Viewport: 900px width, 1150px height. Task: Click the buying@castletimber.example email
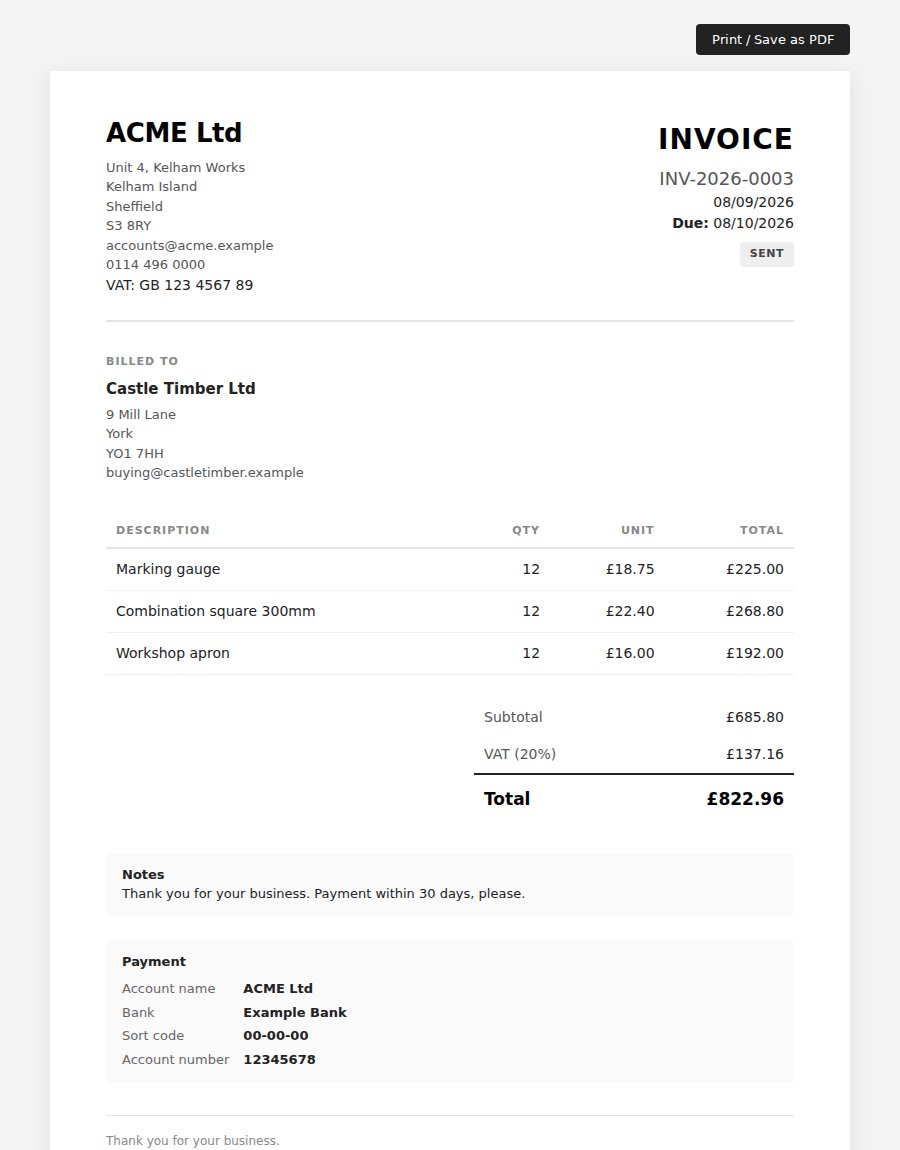[205, 473]
